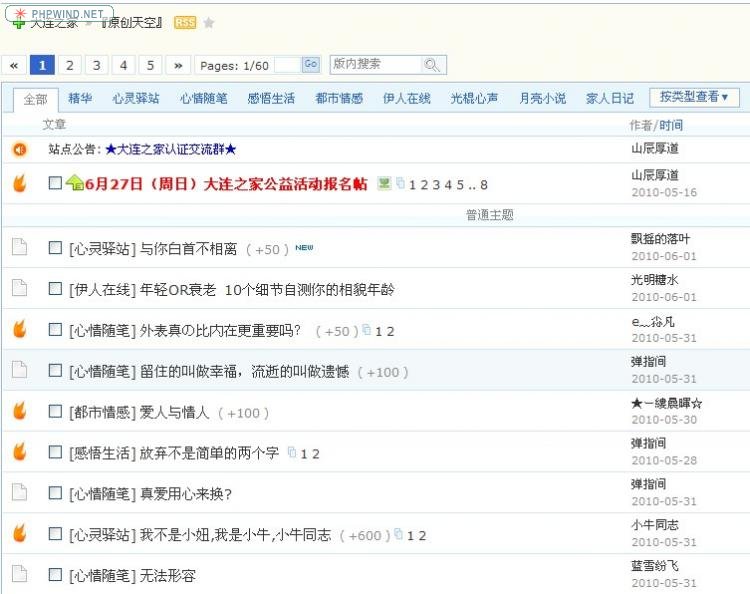Select checkbox for 真爱用心来换 thread

click(55, 493)
